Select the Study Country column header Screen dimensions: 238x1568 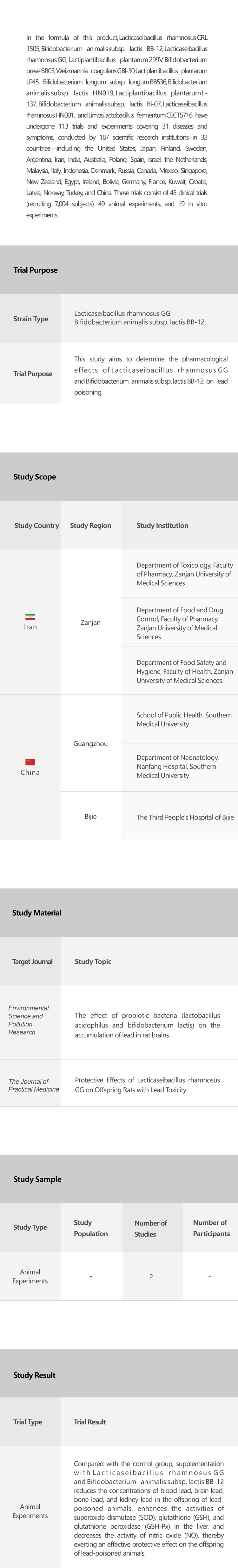(36, 525)
